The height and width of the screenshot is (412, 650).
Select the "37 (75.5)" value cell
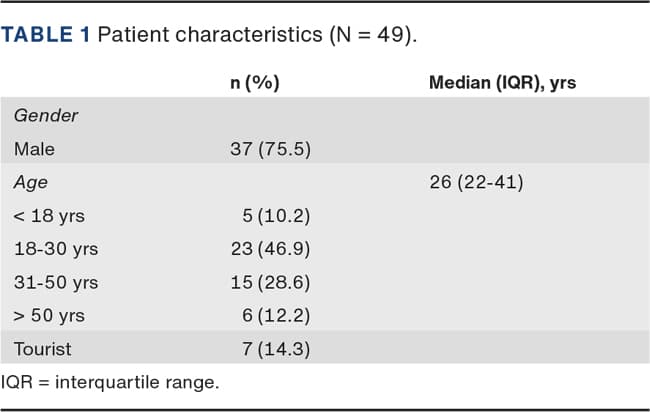[x=270, y=149]
